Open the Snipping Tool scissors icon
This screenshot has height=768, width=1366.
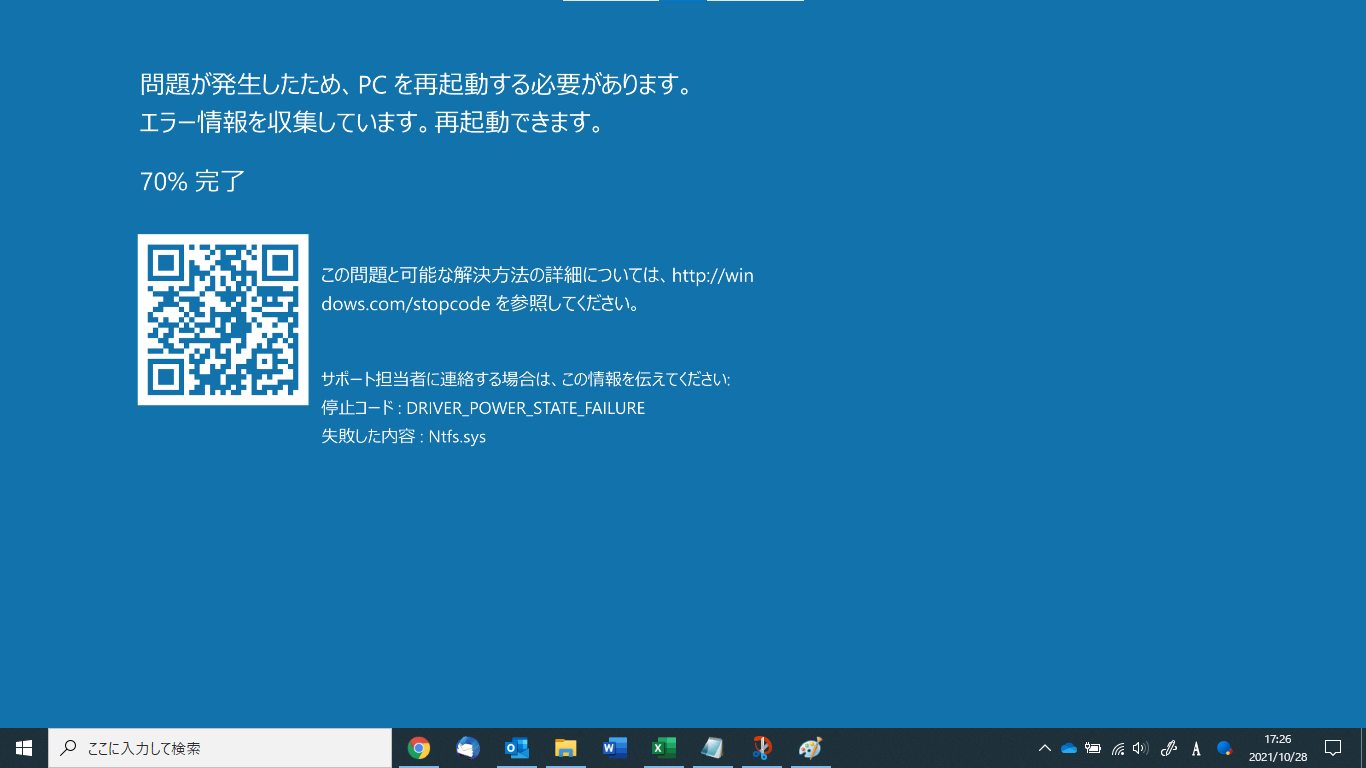(x=762, y=748)
